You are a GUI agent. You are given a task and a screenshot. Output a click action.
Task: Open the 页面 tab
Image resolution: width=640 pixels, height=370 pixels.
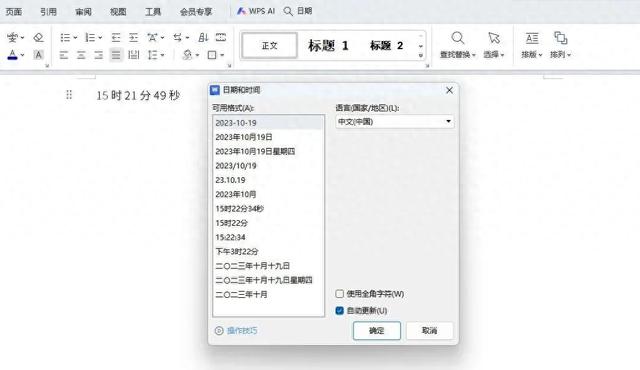point(13,11)
